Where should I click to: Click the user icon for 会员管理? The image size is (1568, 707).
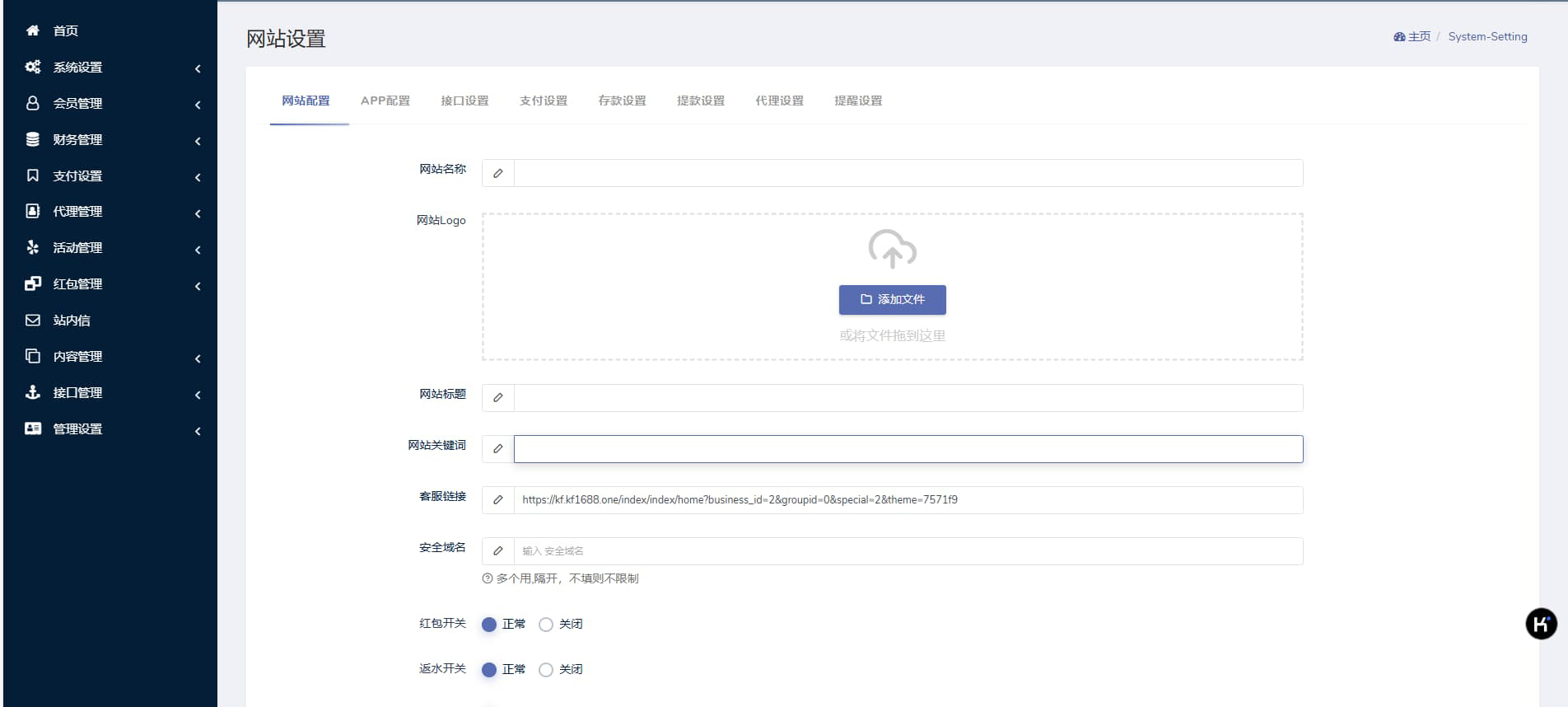(x=33, y=103)
